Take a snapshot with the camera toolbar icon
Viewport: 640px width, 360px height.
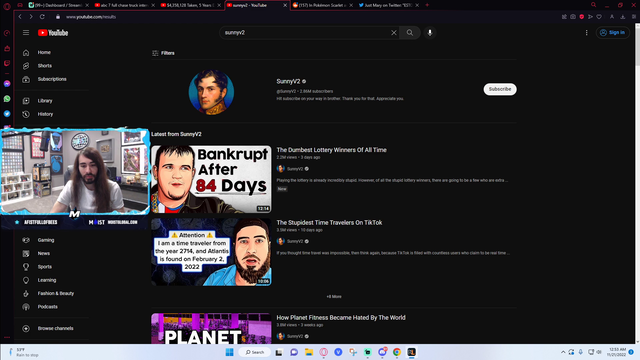pyautogui.click(x=573, y=17)
